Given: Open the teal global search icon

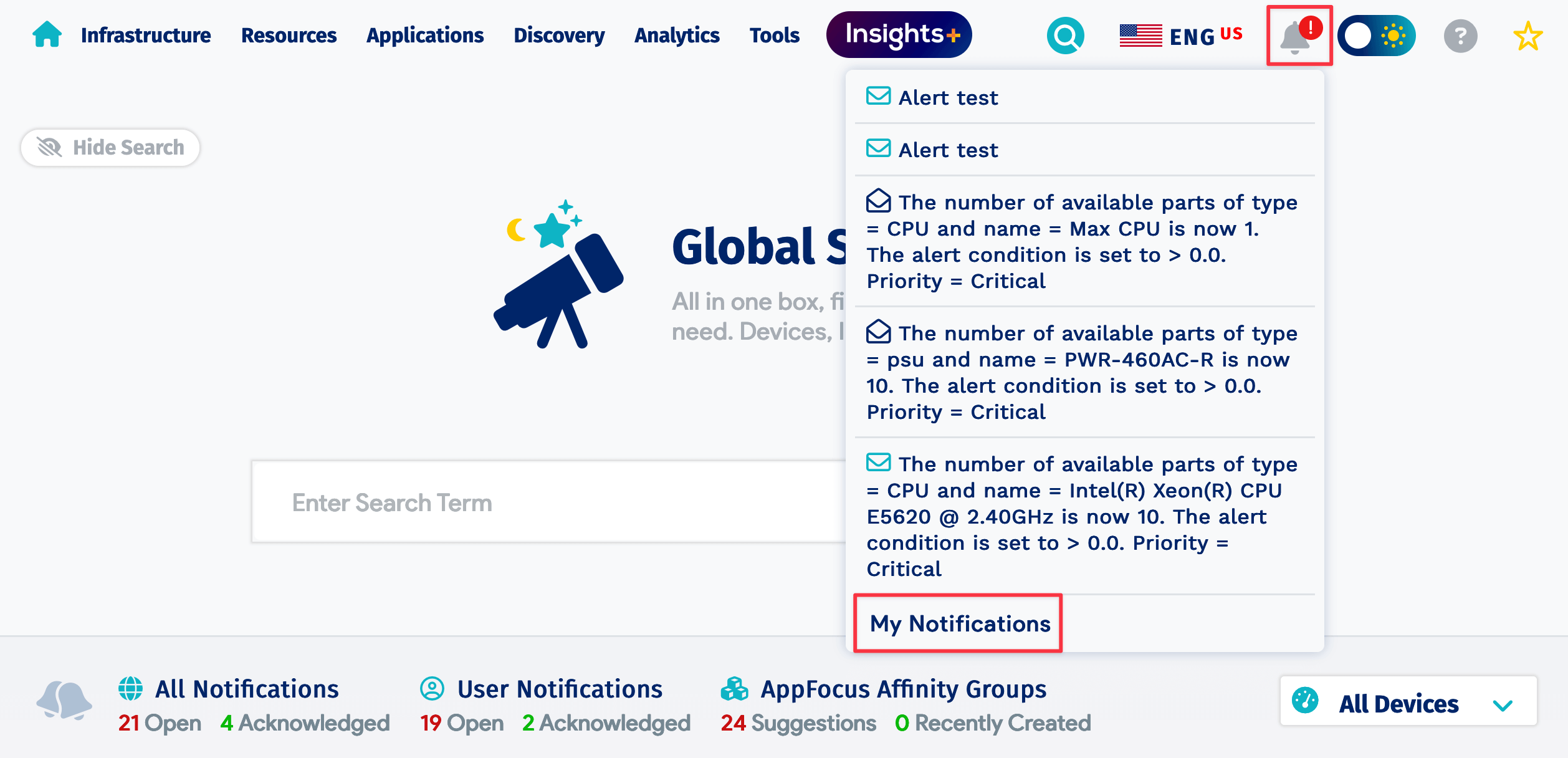Looking at the screenshot, I should tap(1065, 36).
